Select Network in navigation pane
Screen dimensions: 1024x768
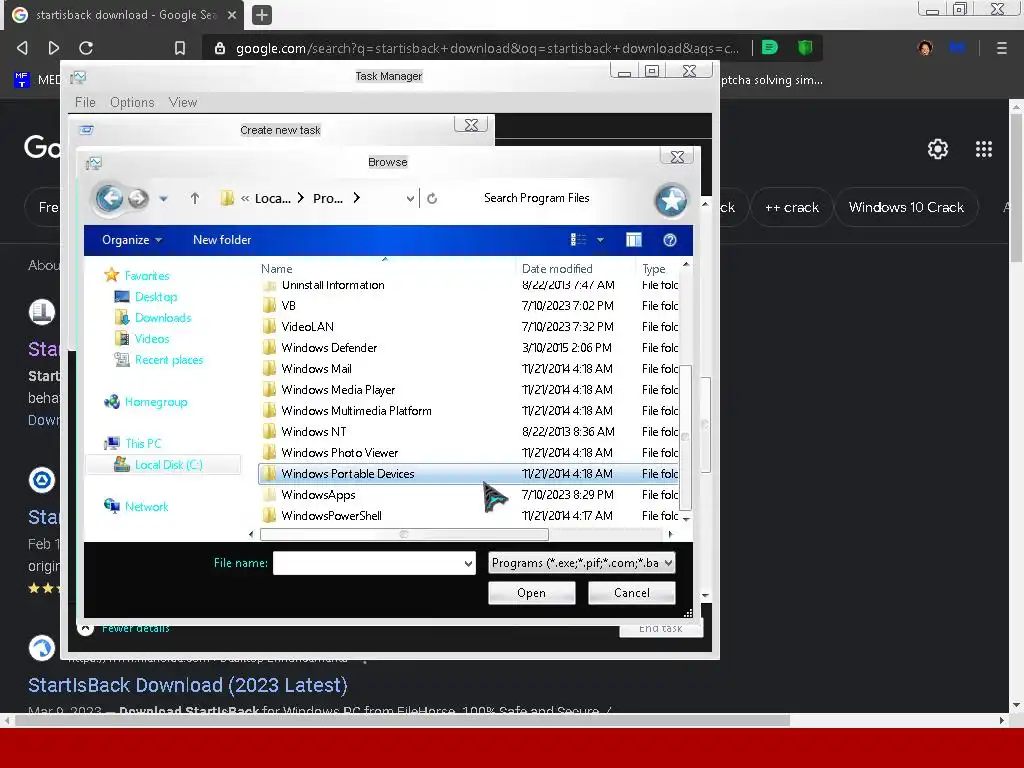pos(136,506)
